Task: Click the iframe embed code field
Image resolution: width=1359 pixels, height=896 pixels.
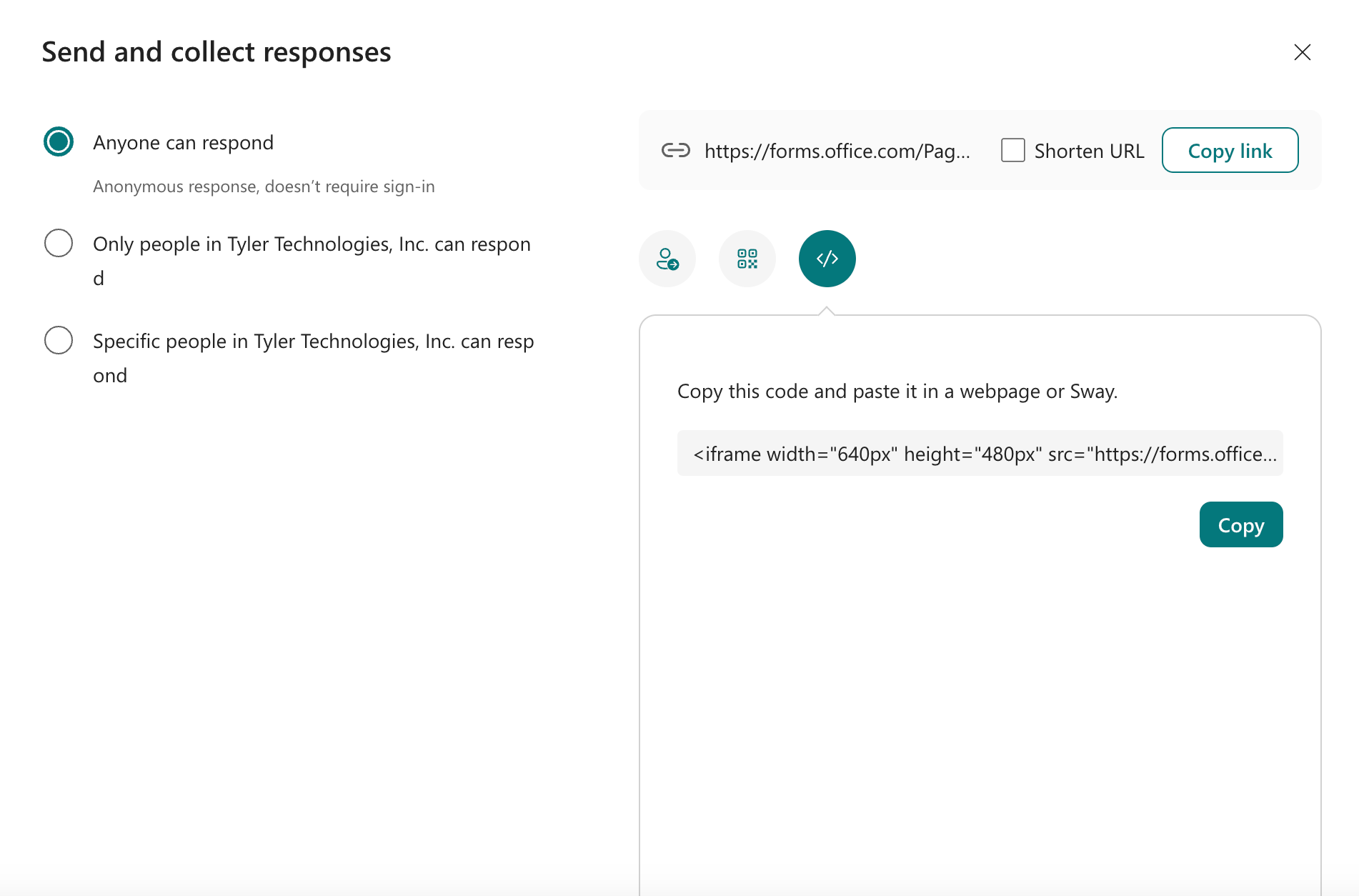Action: coord(980,453)
